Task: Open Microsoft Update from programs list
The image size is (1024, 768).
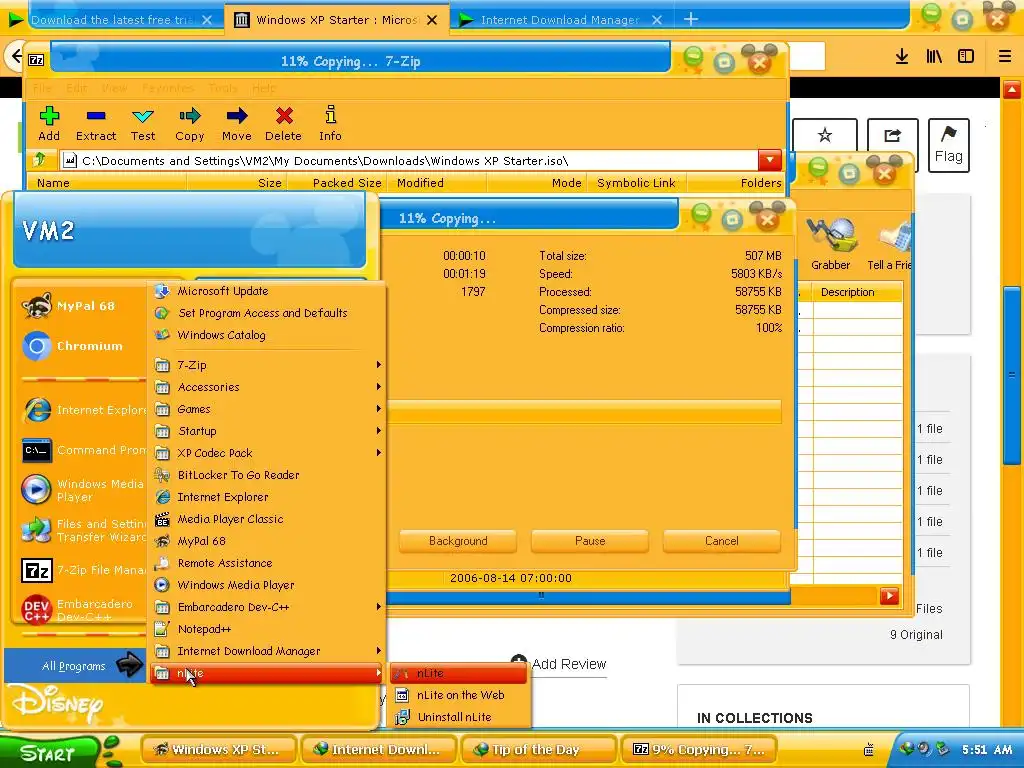Action: tap(268, 291)
